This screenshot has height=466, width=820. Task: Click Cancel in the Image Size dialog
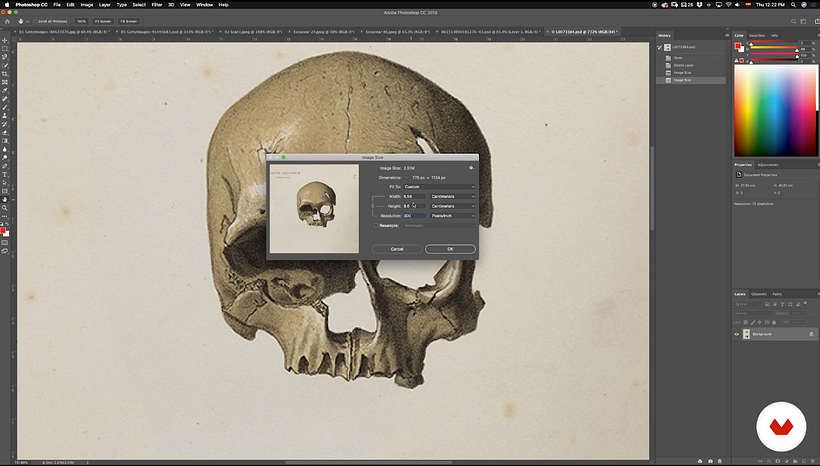tap(397, 249)
